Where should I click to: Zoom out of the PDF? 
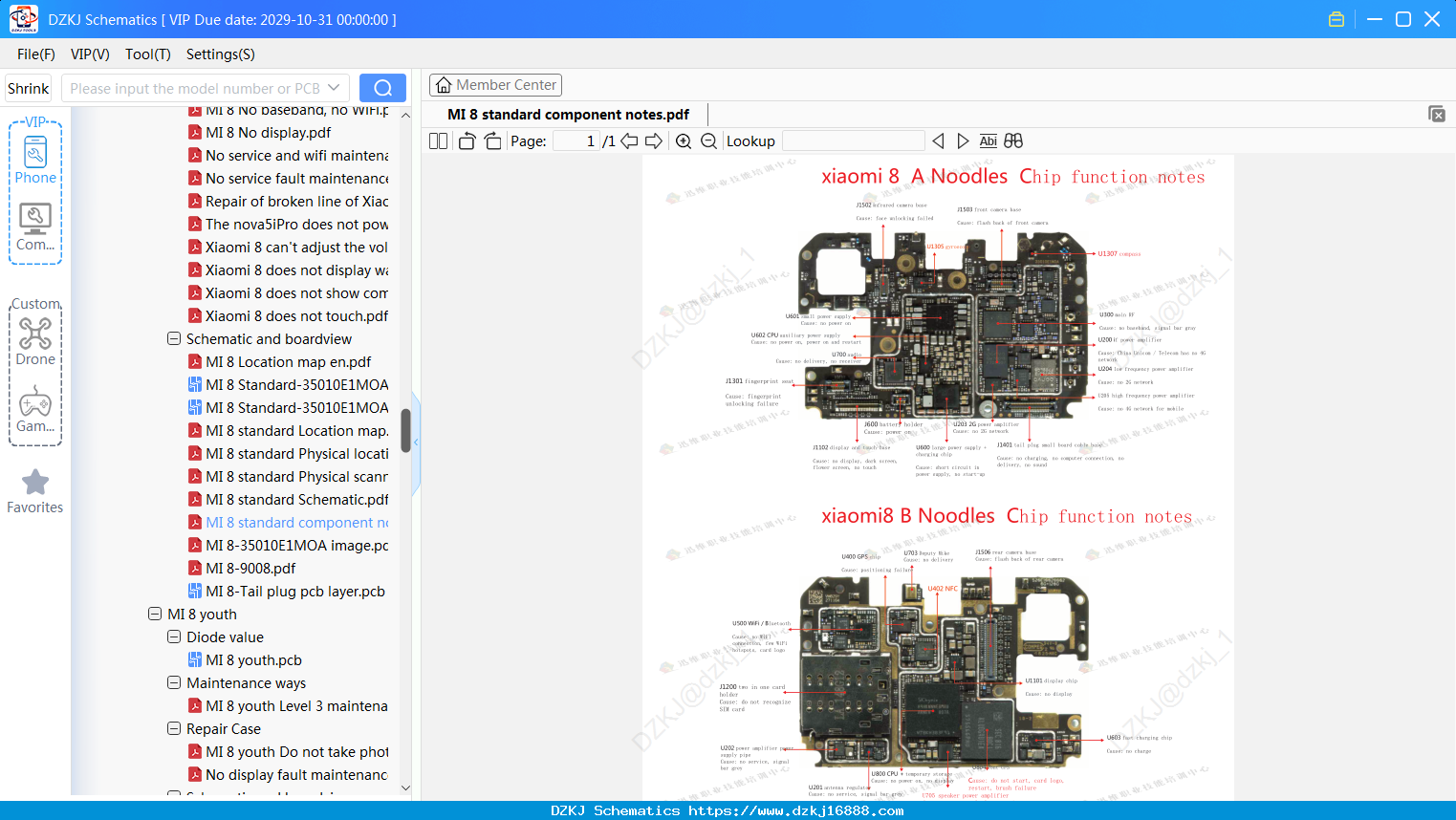coord(708,141)
